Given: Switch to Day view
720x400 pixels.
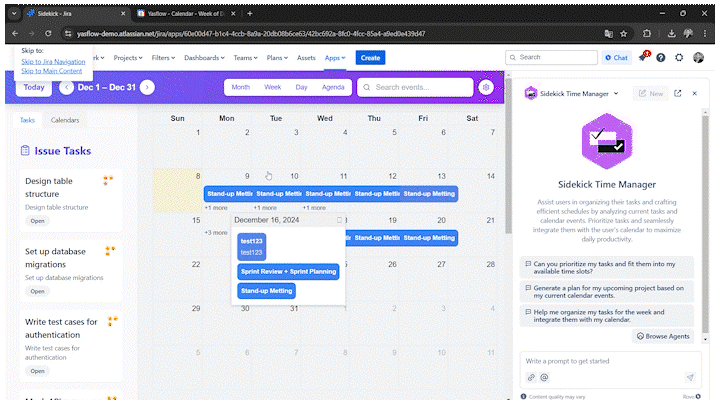Looking at the screenshot, I should (301, 87).
